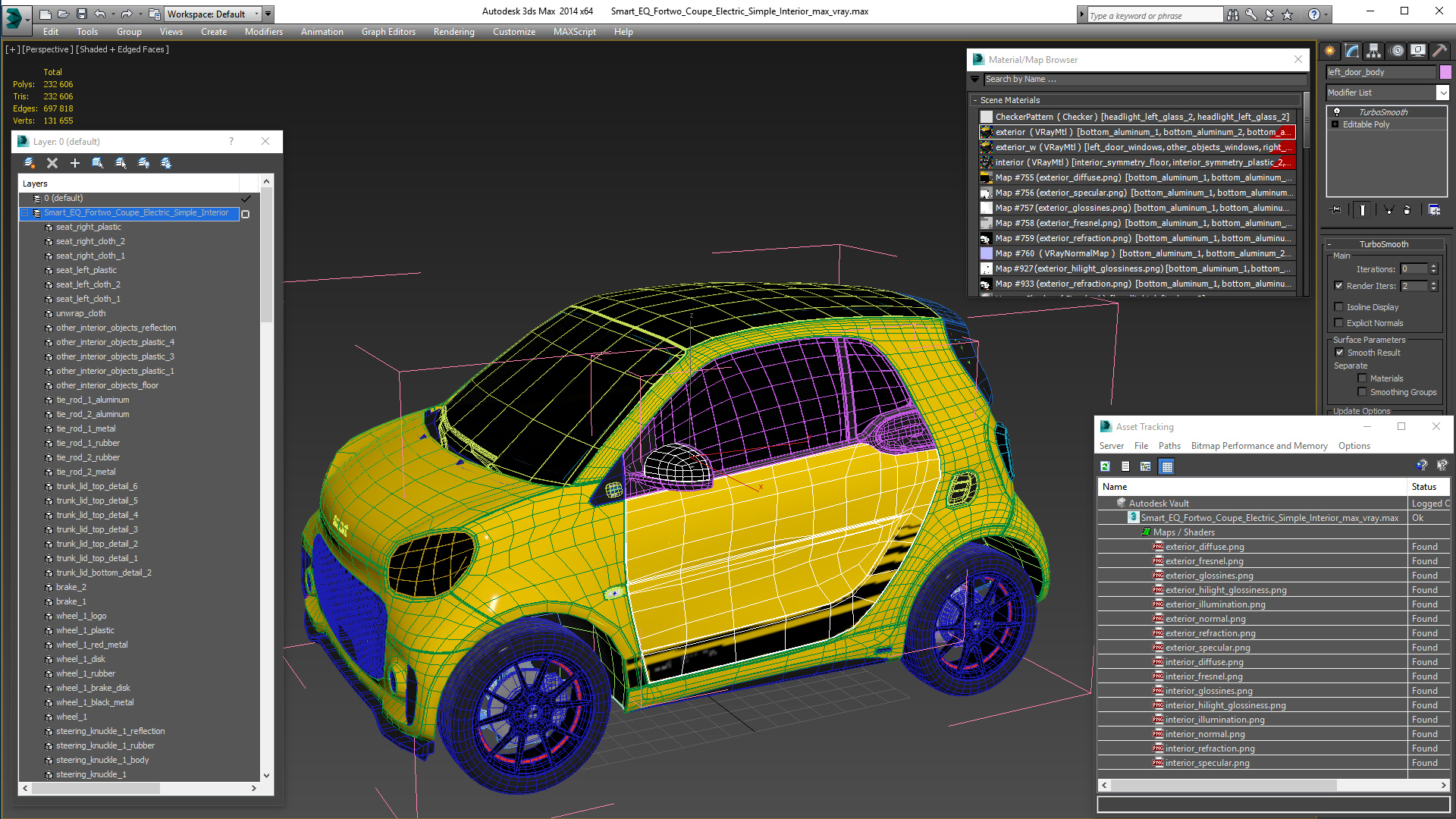
Task: Open the Display command panel tab
Action: click(1417, 51)
